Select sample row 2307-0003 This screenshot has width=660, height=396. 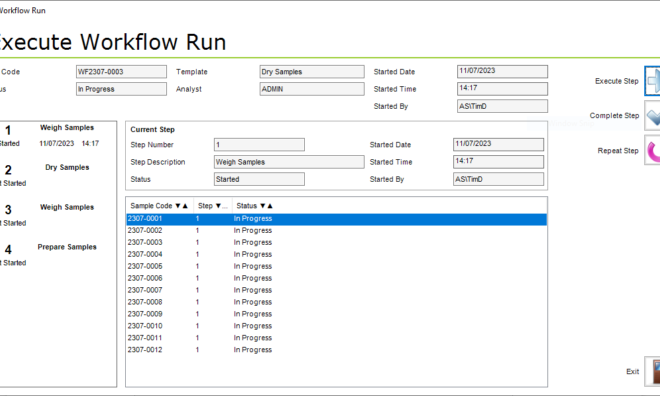click(x=336, y=242)
